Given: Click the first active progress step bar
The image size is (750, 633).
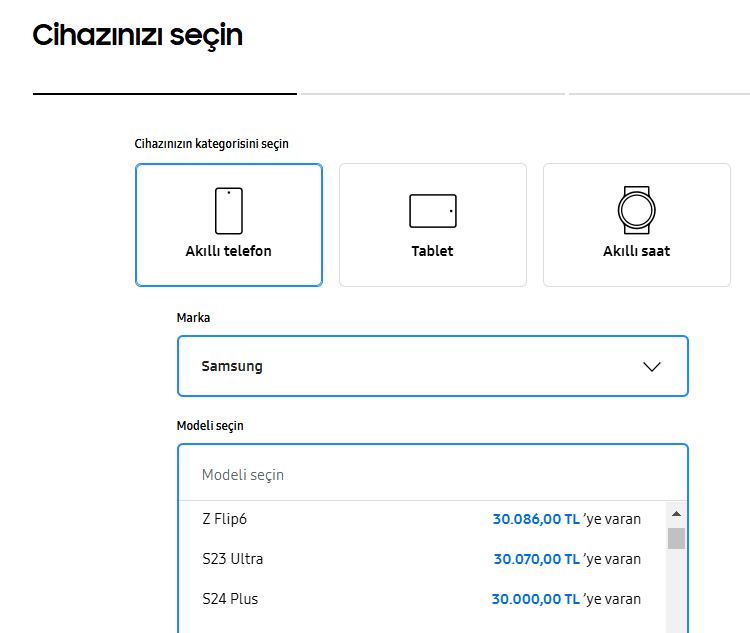Looking at the screenshot, I should point(165,94).
